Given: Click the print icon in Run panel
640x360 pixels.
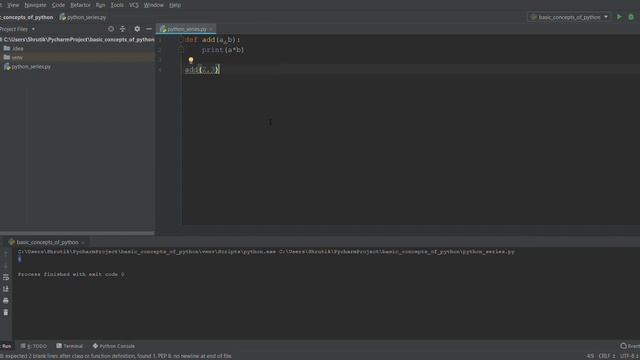Looking at the screenshot, I should [x=6, y=301].
